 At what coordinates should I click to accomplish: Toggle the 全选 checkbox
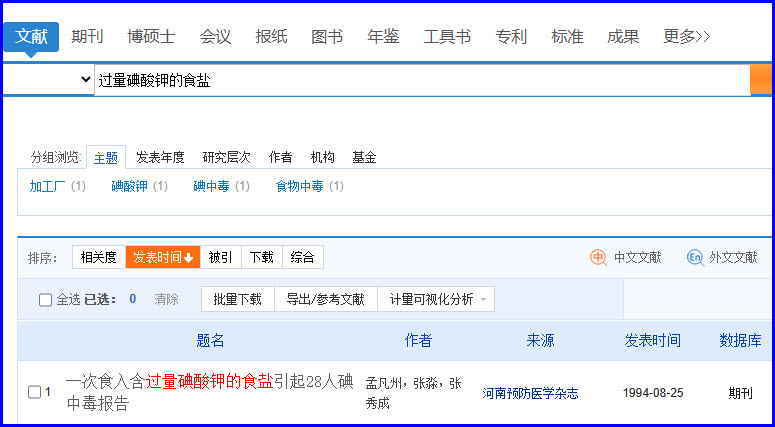pos(45,299)
